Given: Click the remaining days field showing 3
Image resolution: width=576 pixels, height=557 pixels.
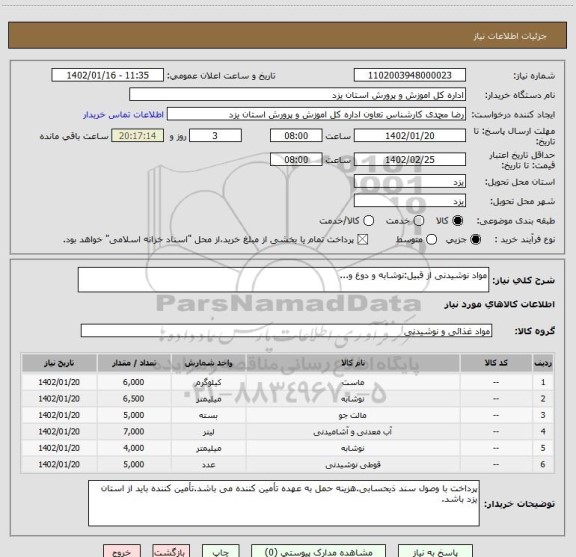Looking at the screenshot, I should (x=215, y=136).
